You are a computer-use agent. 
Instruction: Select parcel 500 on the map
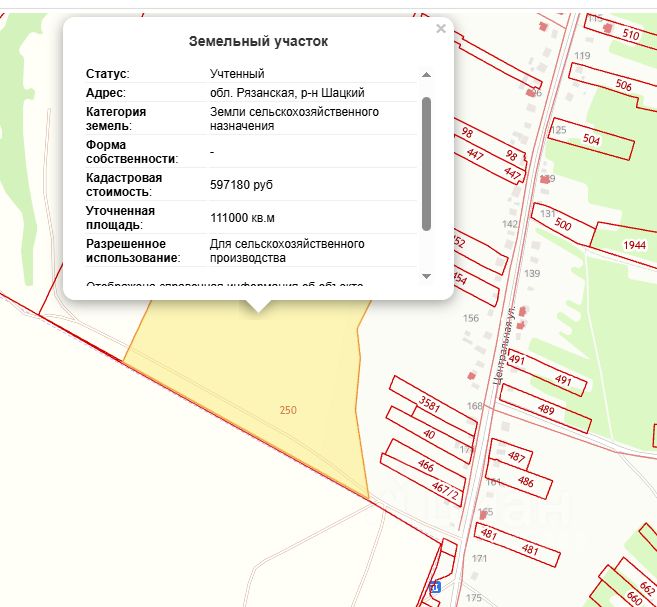(562, 225)
